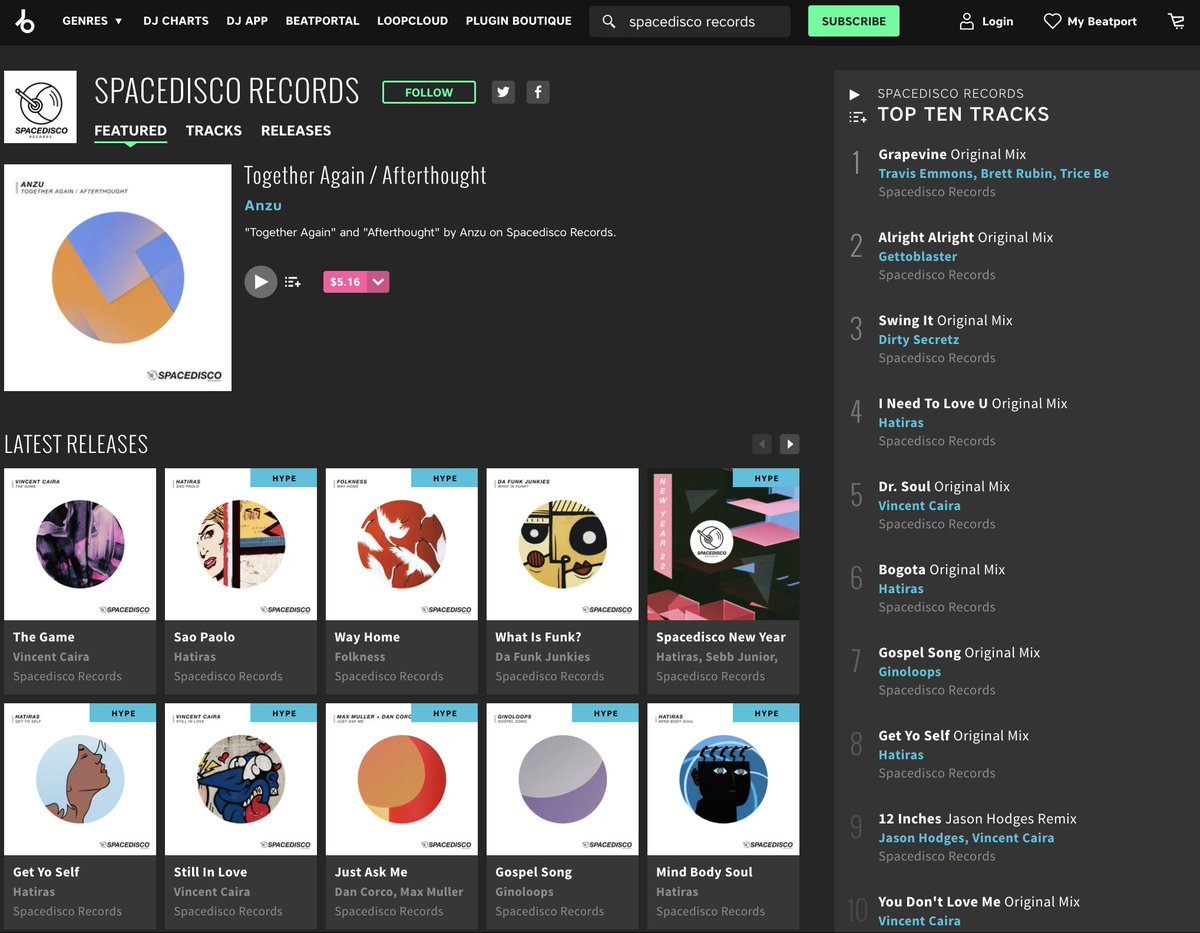Open Beatportal menu item
1200x933 pixels.
pos(322,21)
